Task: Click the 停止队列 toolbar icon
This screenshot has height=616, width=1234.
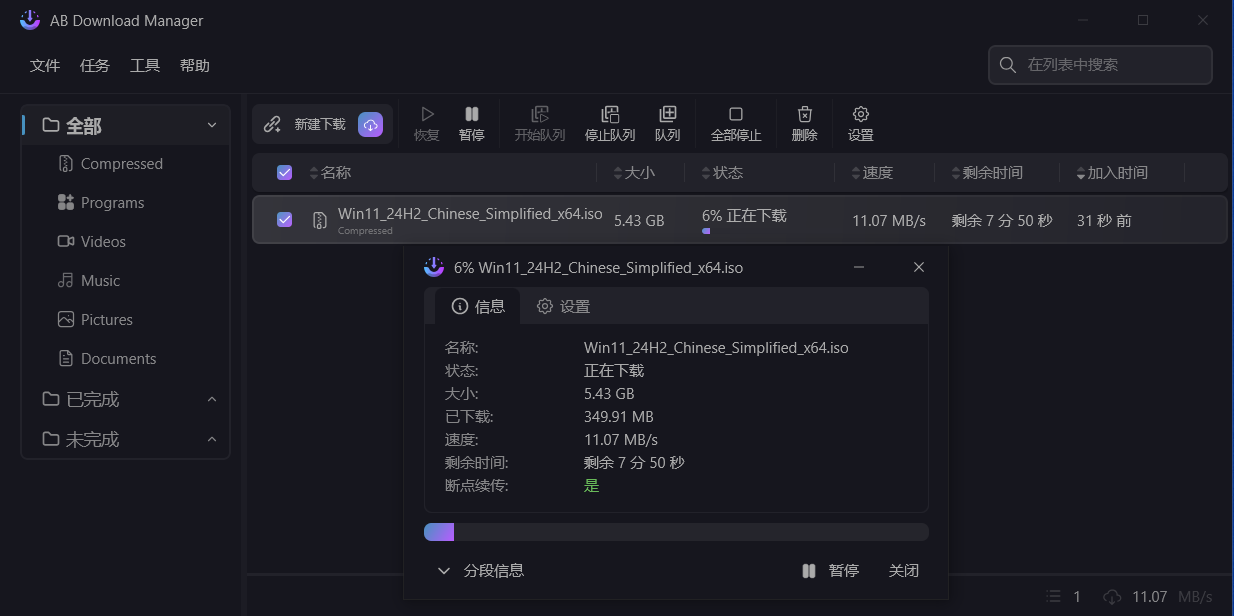Action: pyautogui.click(x=610, y=114)
